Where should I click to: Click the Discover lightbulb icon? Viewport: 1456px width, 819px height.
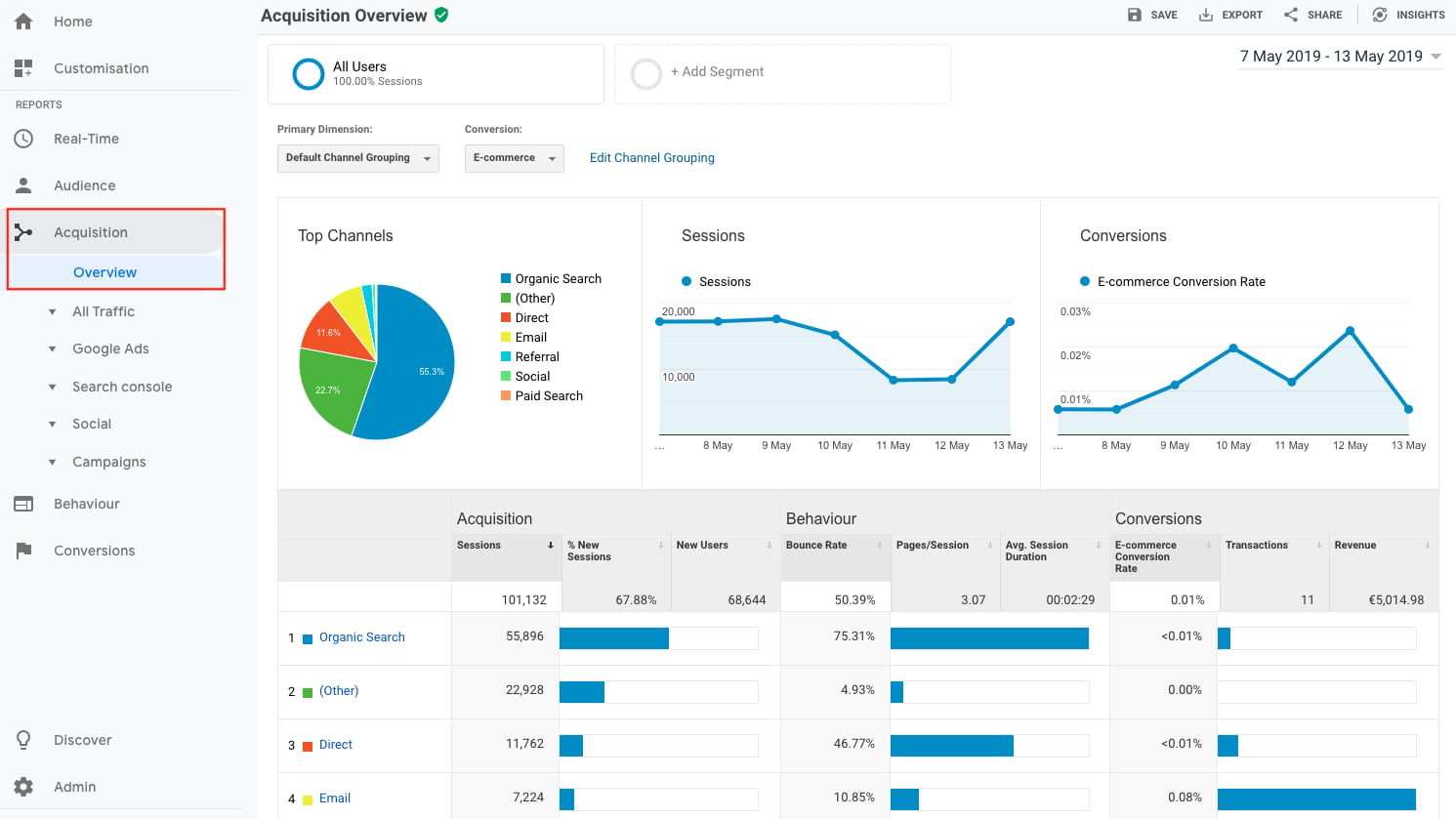[x=23, y=740]
